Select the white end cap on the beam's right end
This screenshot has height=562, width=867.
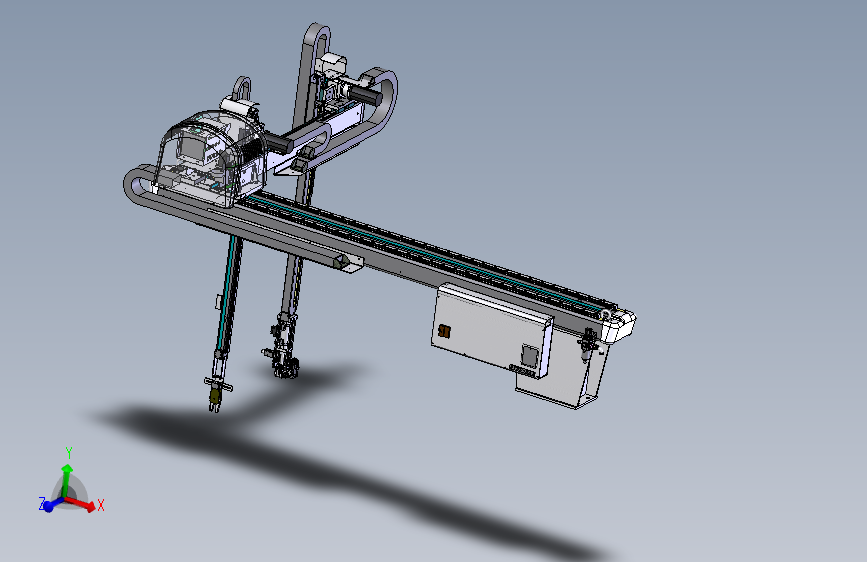(x=618, y=325)
